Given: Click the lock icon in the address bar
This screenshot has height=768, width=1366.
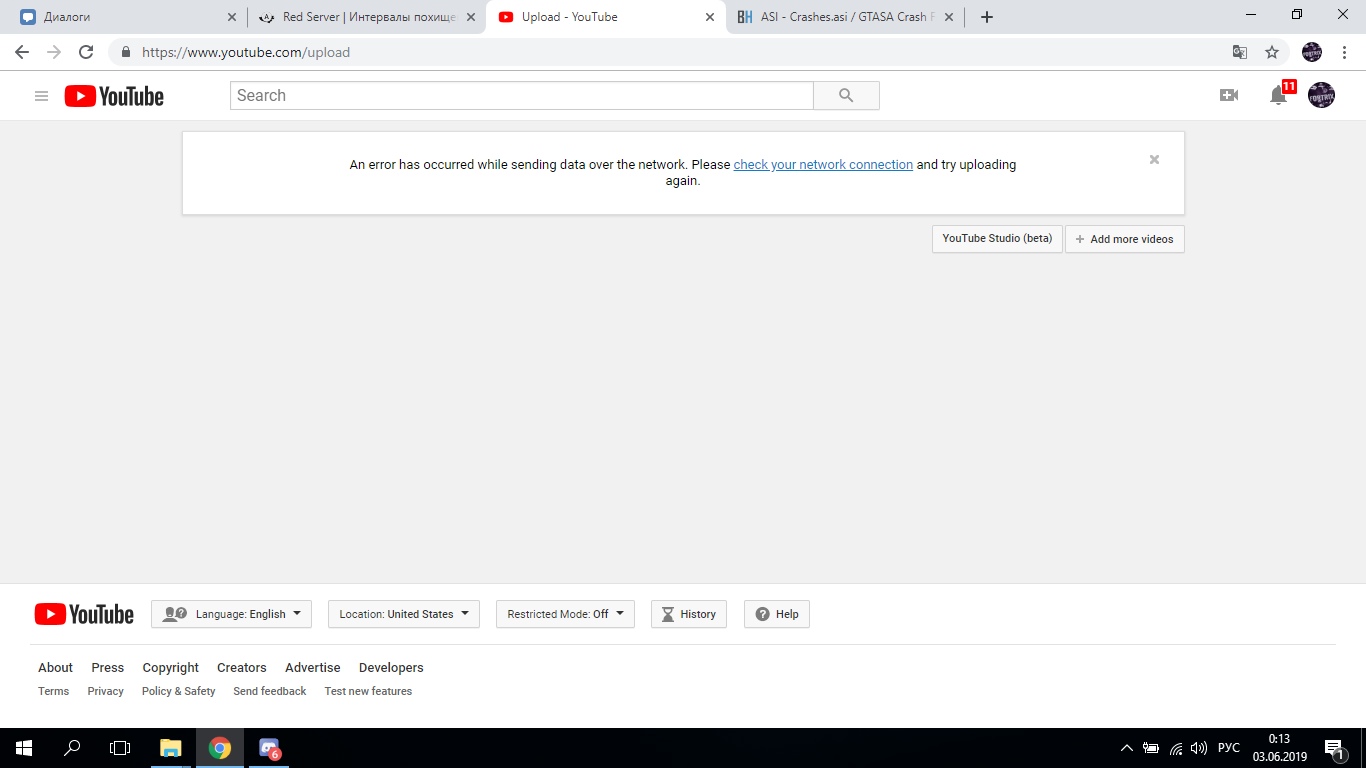Looking at the screenshot, I should tap(126, 52).
